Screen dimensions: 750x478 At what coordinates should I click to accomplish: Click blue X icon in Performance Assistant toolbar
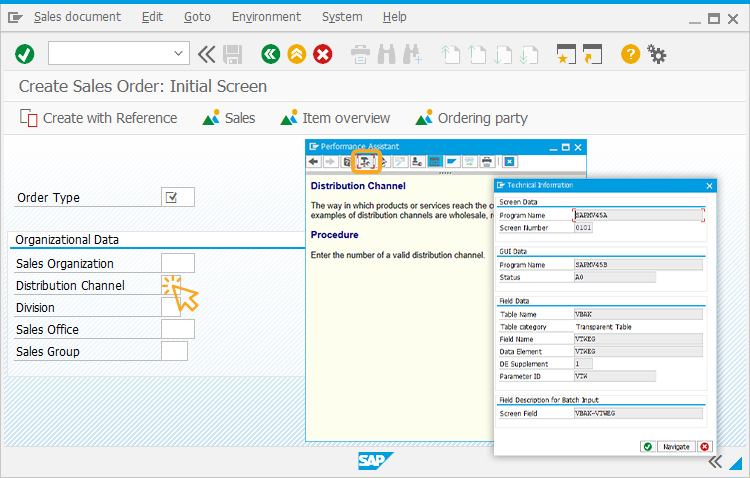point(509,162)
